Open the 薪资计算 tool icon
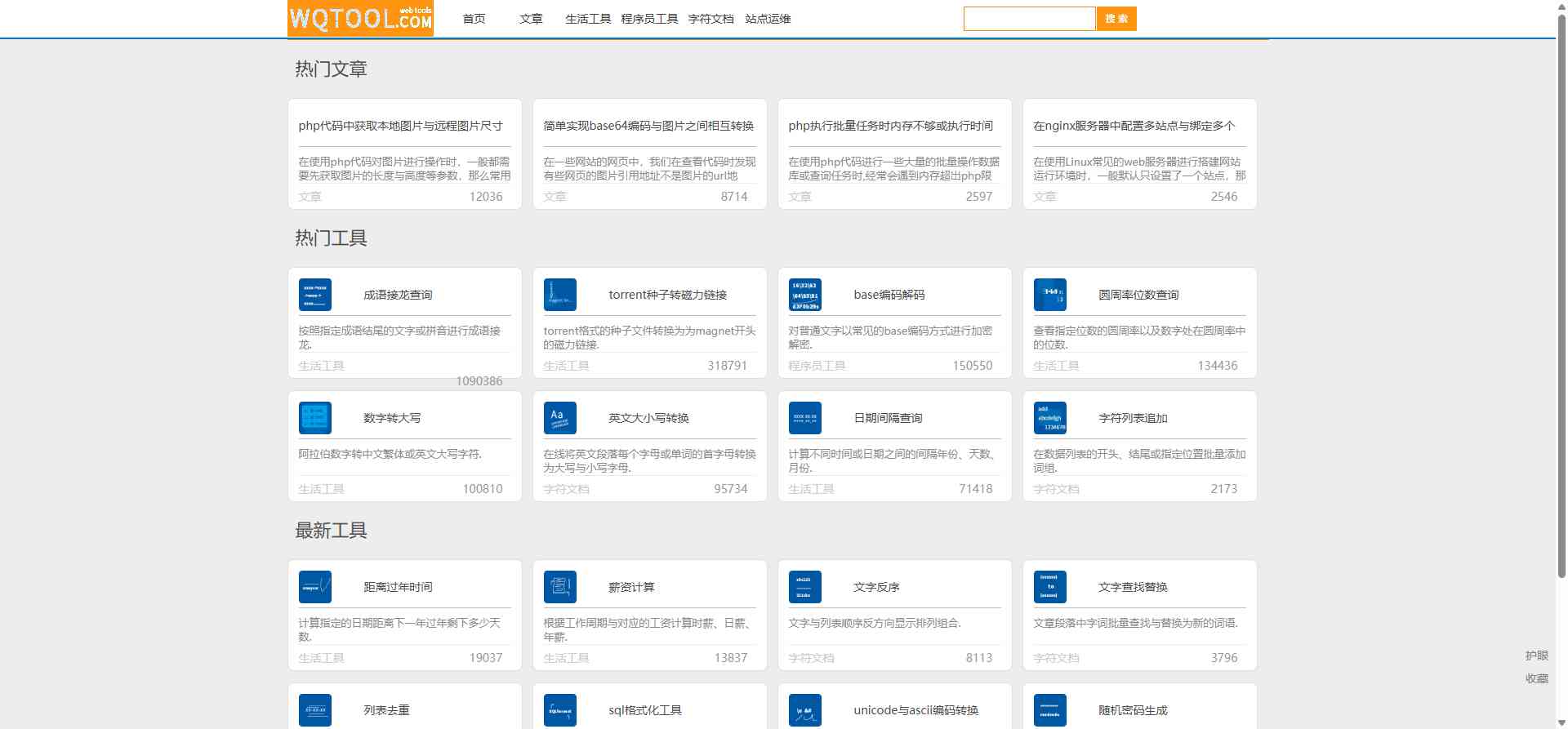This screenshot has height=729, width=1568. coord(559,587)
